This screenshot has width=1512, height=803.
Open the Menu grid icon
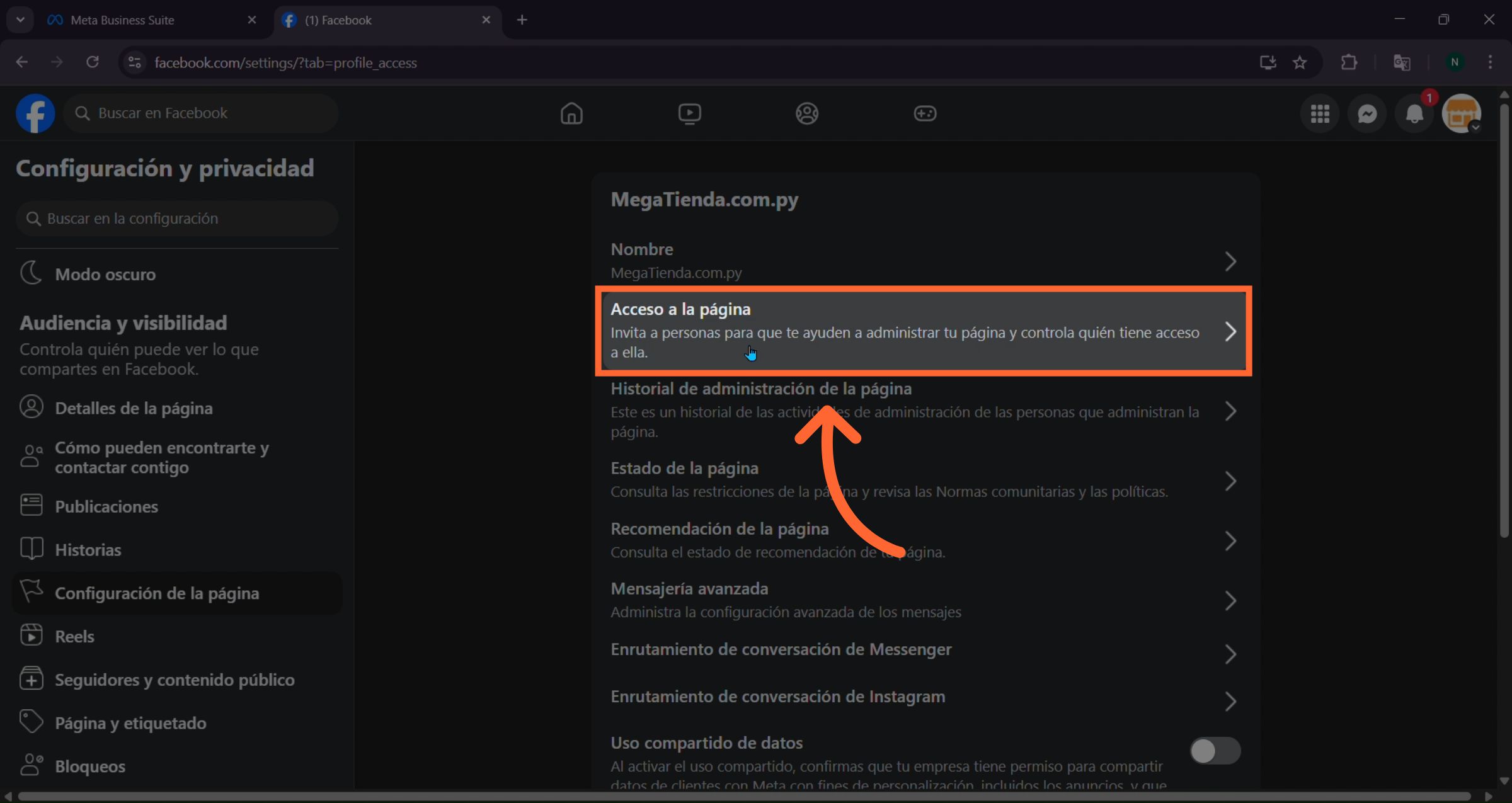coord(1320,113)
